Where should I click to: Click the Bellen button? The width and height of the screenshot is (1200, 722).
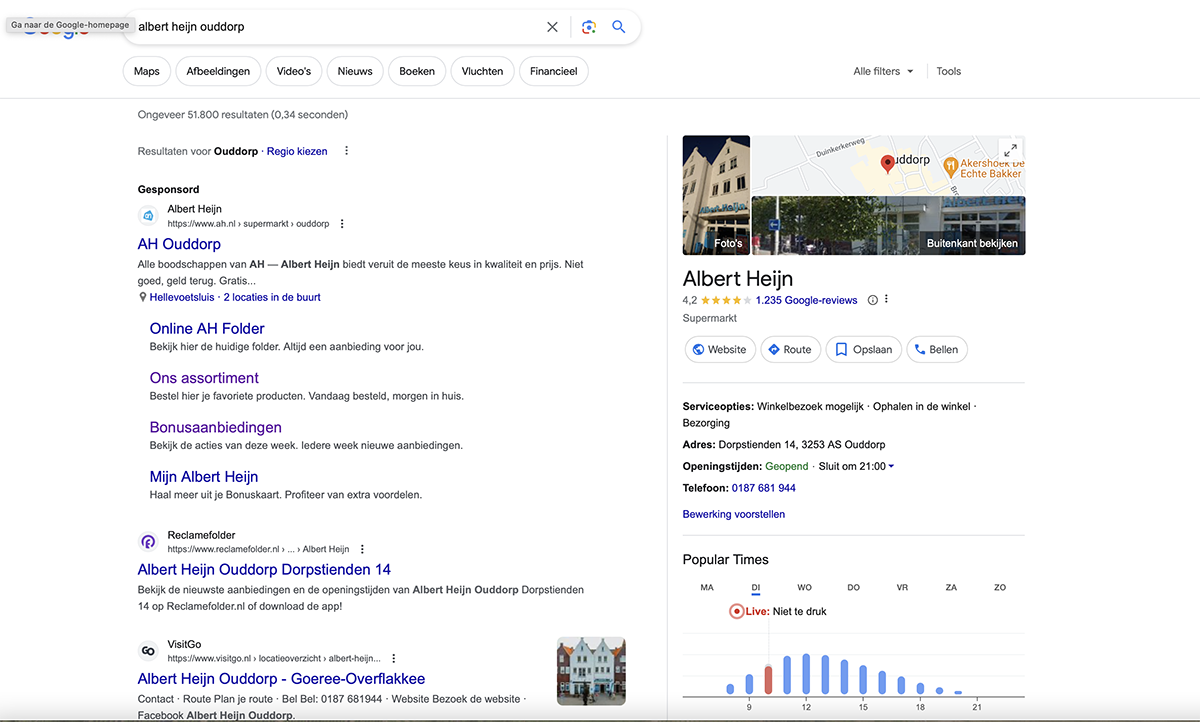click(936, 350)
